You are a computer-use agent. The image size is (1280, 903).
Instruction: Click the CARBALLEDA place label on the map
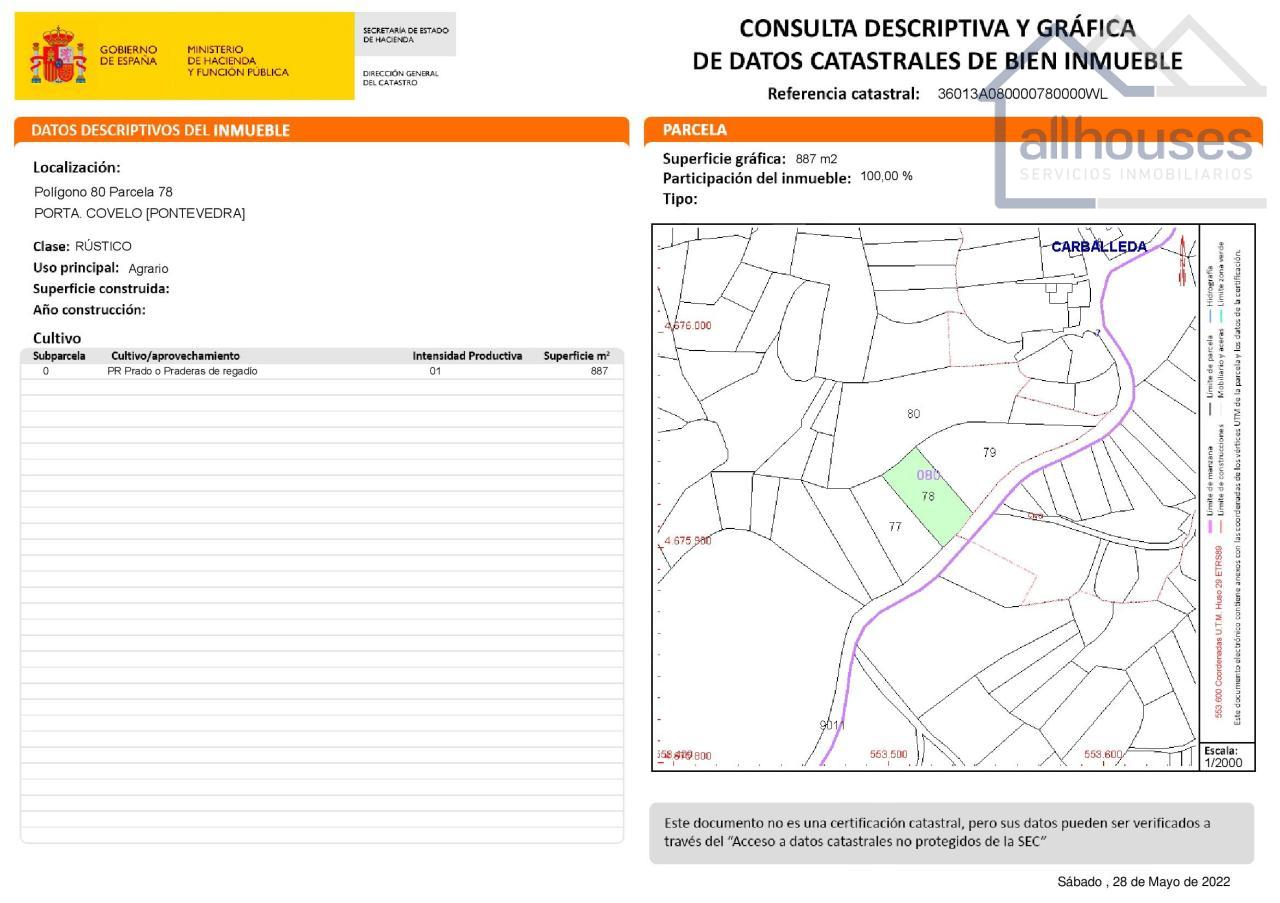pos(1100,244)
